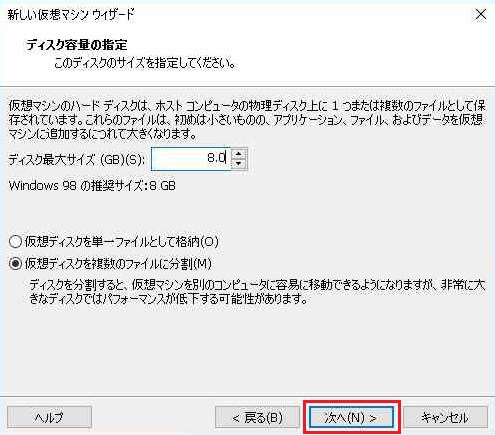This screenshot has height=435, width=495.
Task: Click the ディスク容量の指定 heading
Action: pos(77,45)
